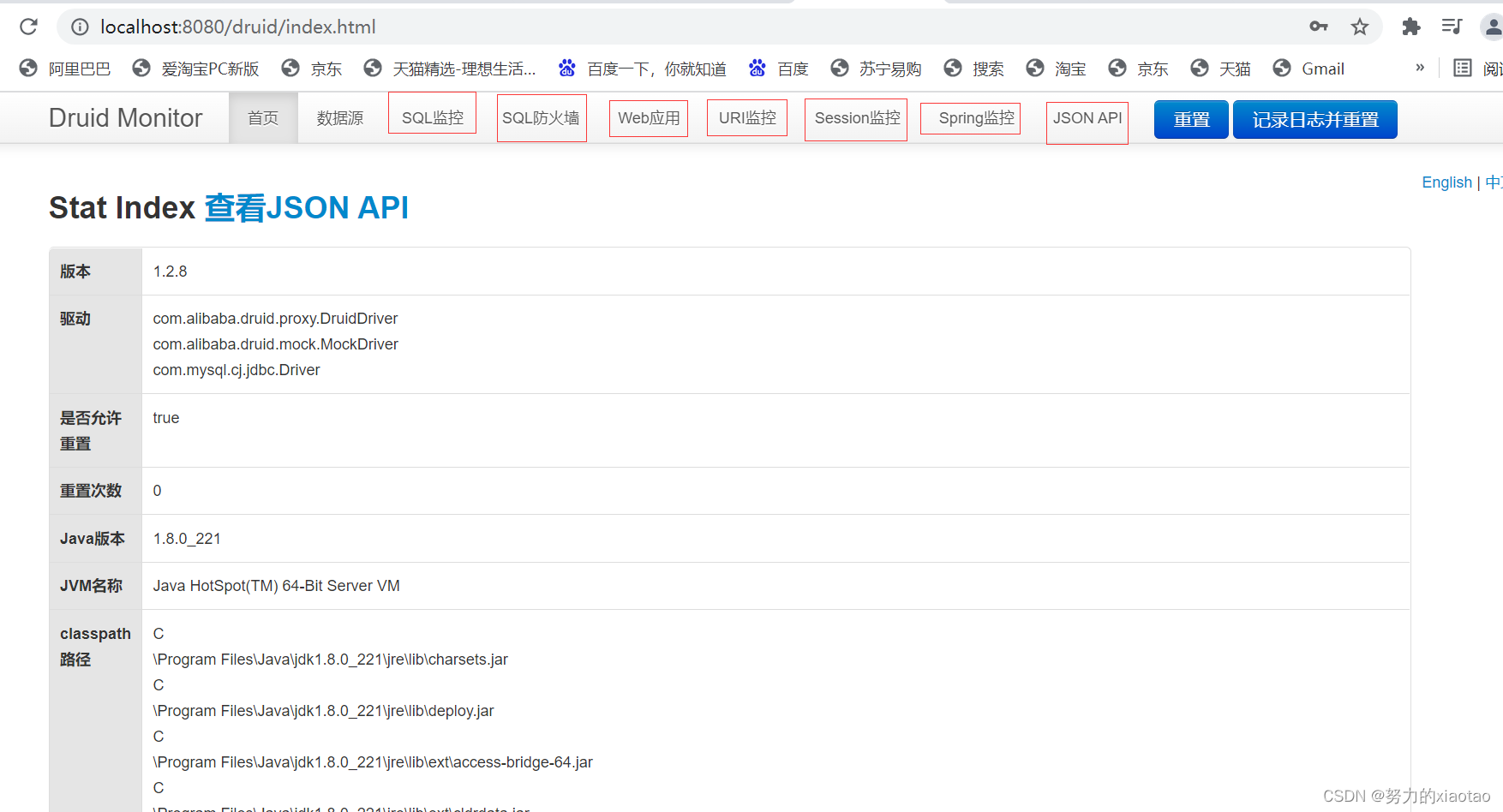Open the reading list icon

pyautogui.click(x=1463, y=69)
